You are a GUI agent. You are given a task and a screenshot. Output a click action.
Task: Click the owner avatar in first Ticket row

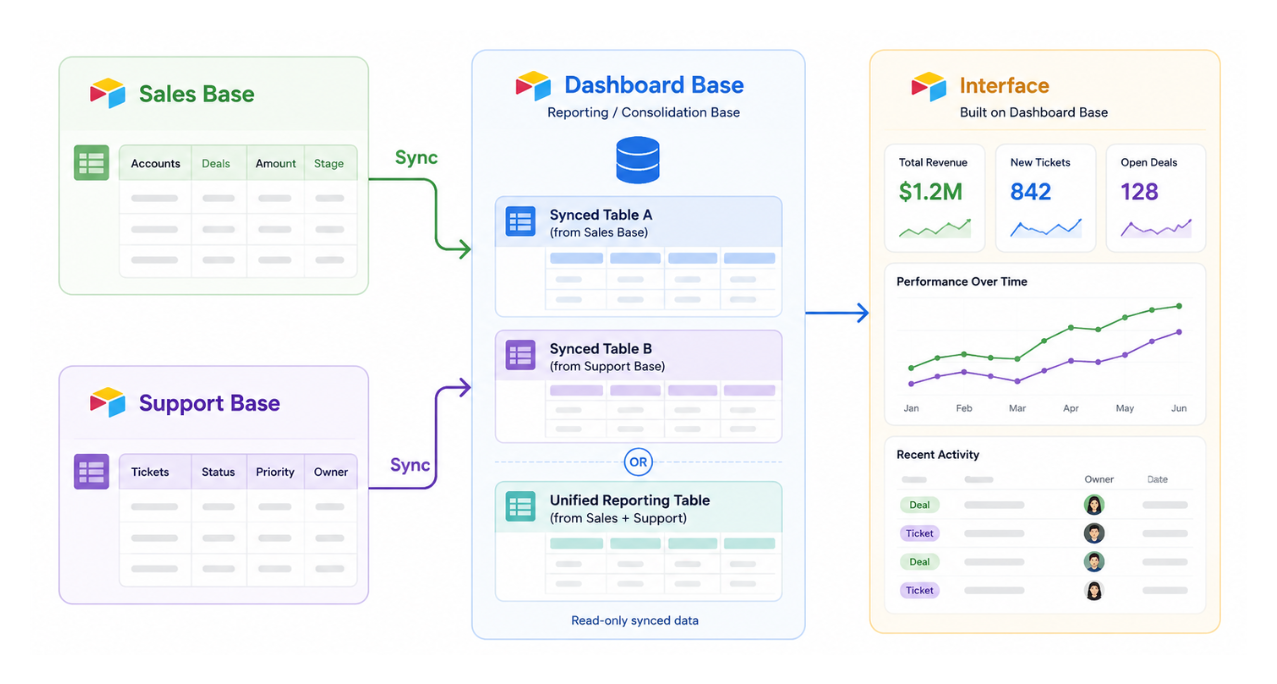1094,533
